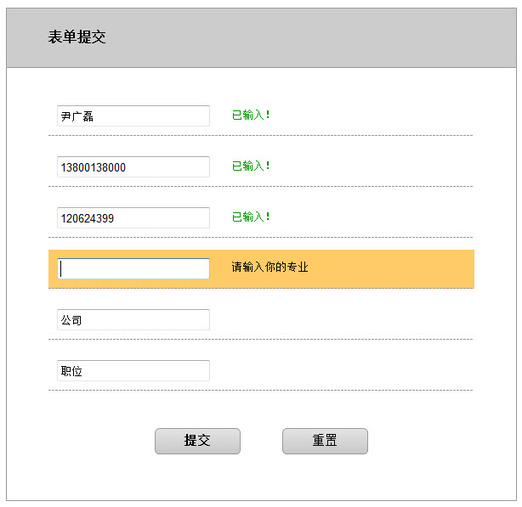Focus the name field containing 尹广磊
Image resolution: width=522 pixels, height=507 pixels.
coord(133,116)
